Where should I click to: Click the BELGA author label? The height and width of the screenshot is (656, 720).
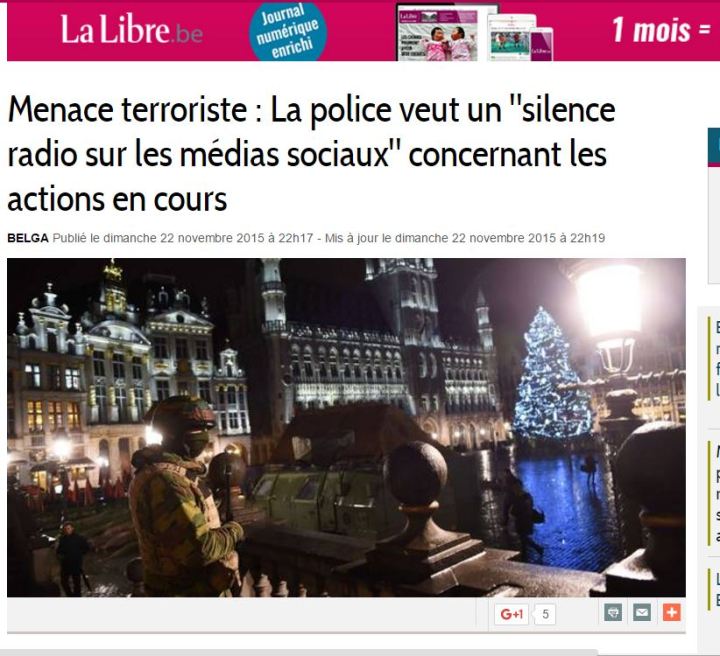(28, 238)
